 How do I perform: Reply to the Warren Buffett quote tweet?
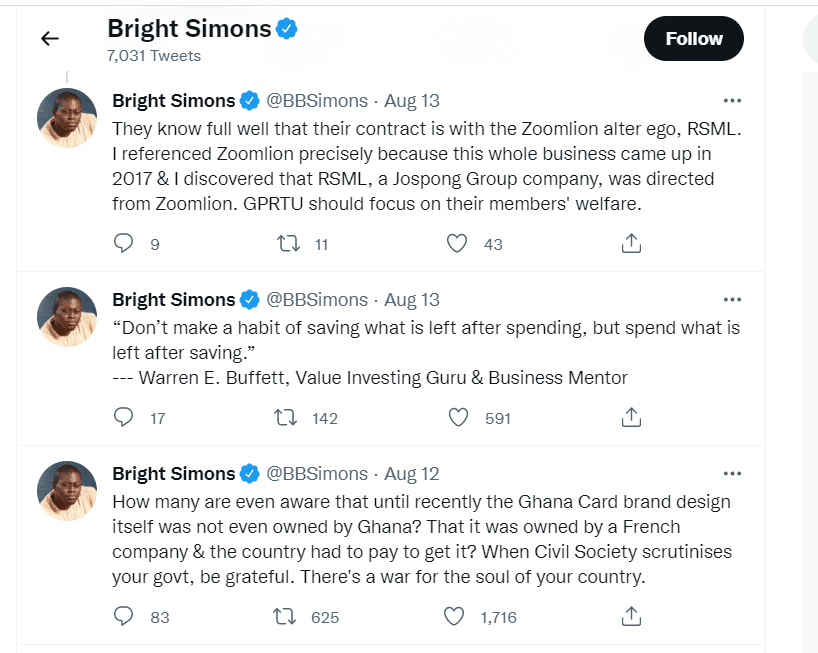[124, 417]
